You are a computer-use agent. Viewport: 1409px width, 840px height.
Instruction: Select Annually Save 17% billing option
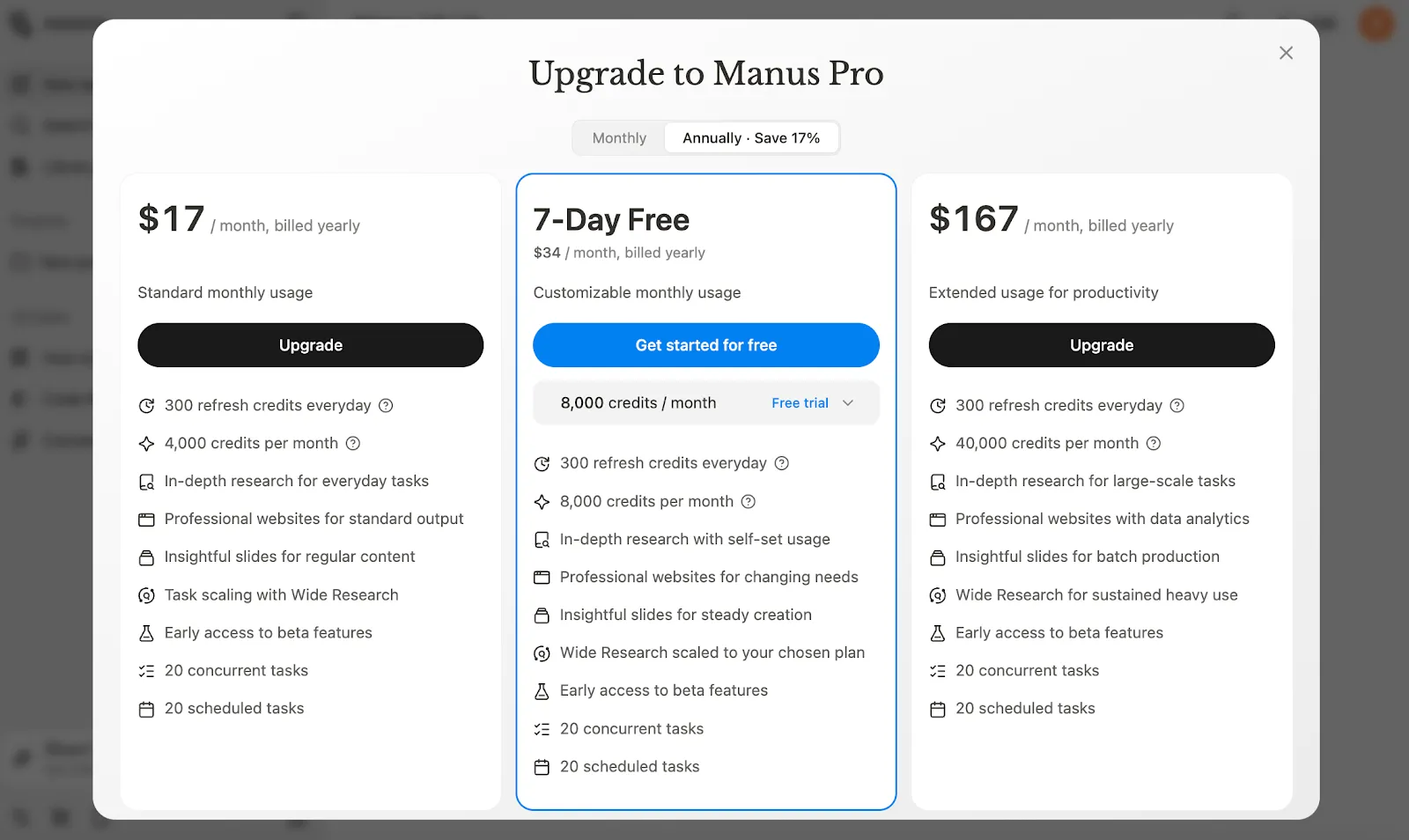(x=751, y=138)
